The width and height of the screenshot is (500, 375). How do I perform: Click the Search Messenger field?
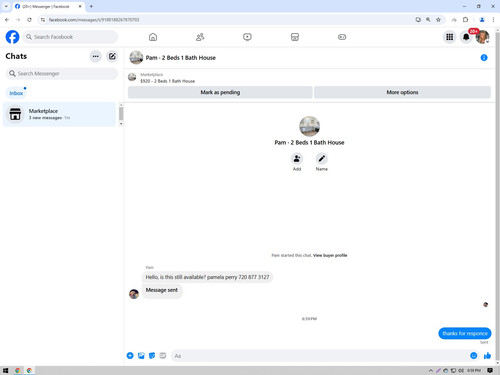pyautogui.click(x=62, y=73)
